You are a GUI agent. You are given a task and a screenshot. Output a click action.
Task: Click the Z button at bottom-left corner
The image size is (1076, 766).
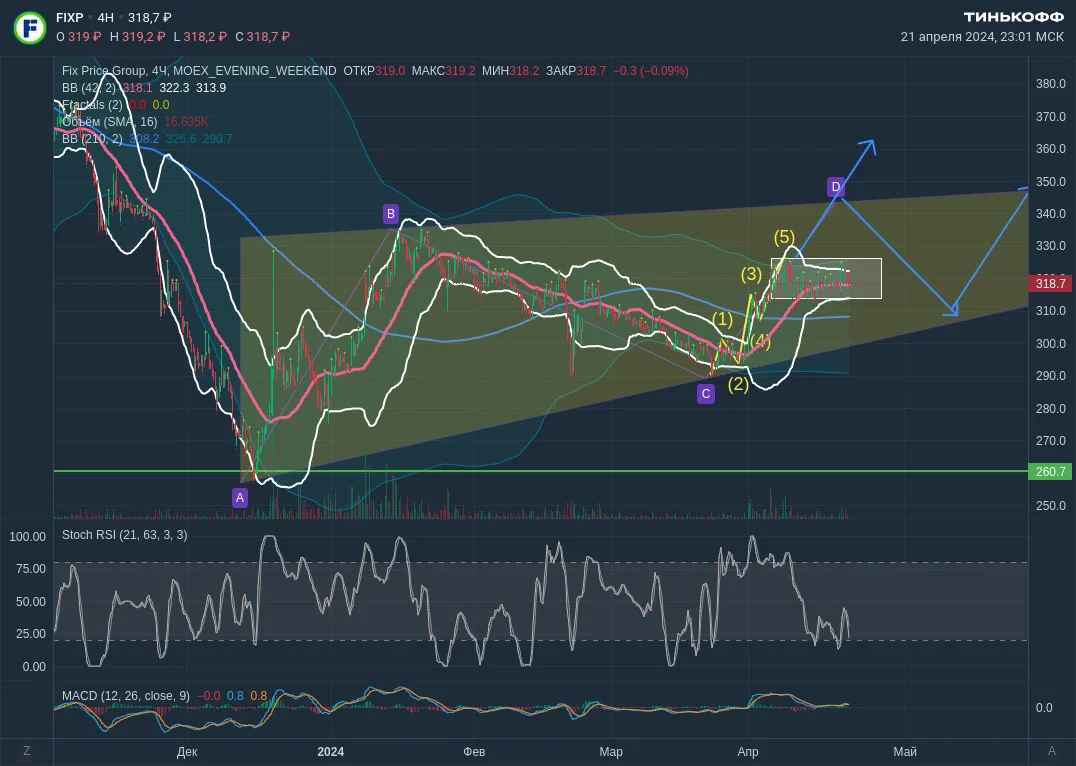(27, 751)
